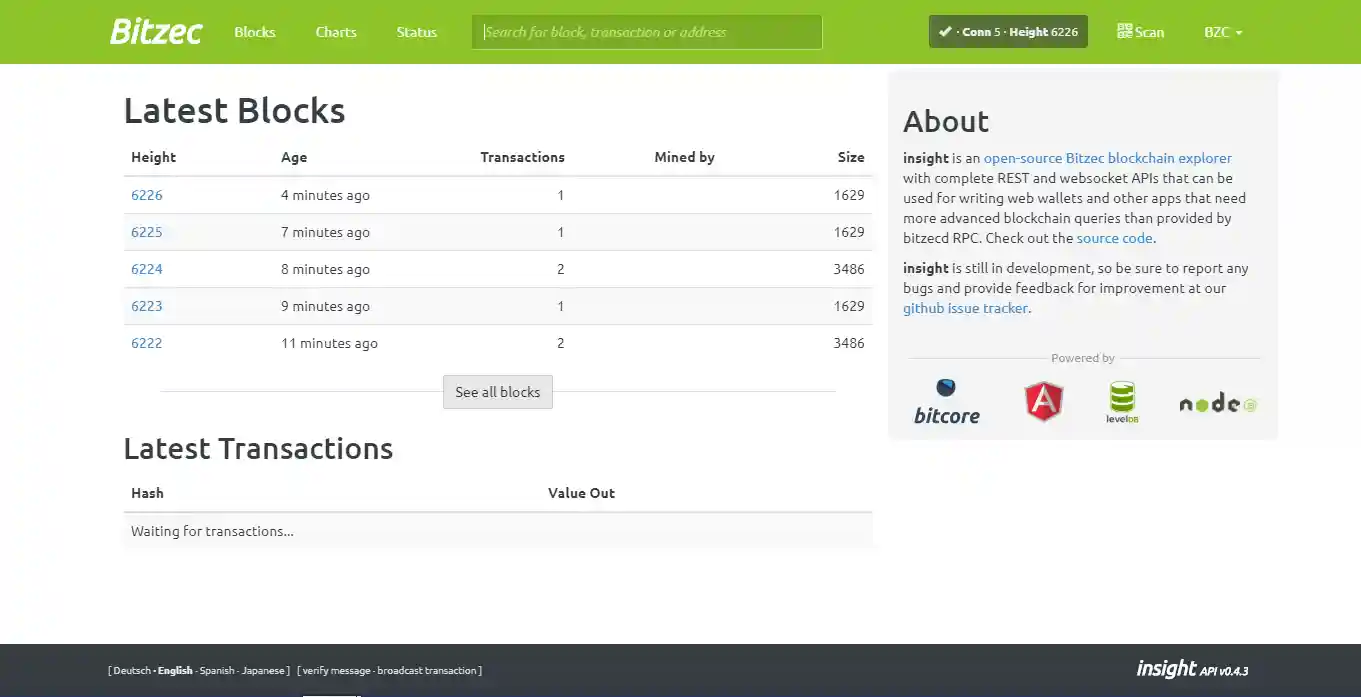Click the 'Height' column header
The width and height of the screenshot is (1361, 697).
[x=153, y=157]
